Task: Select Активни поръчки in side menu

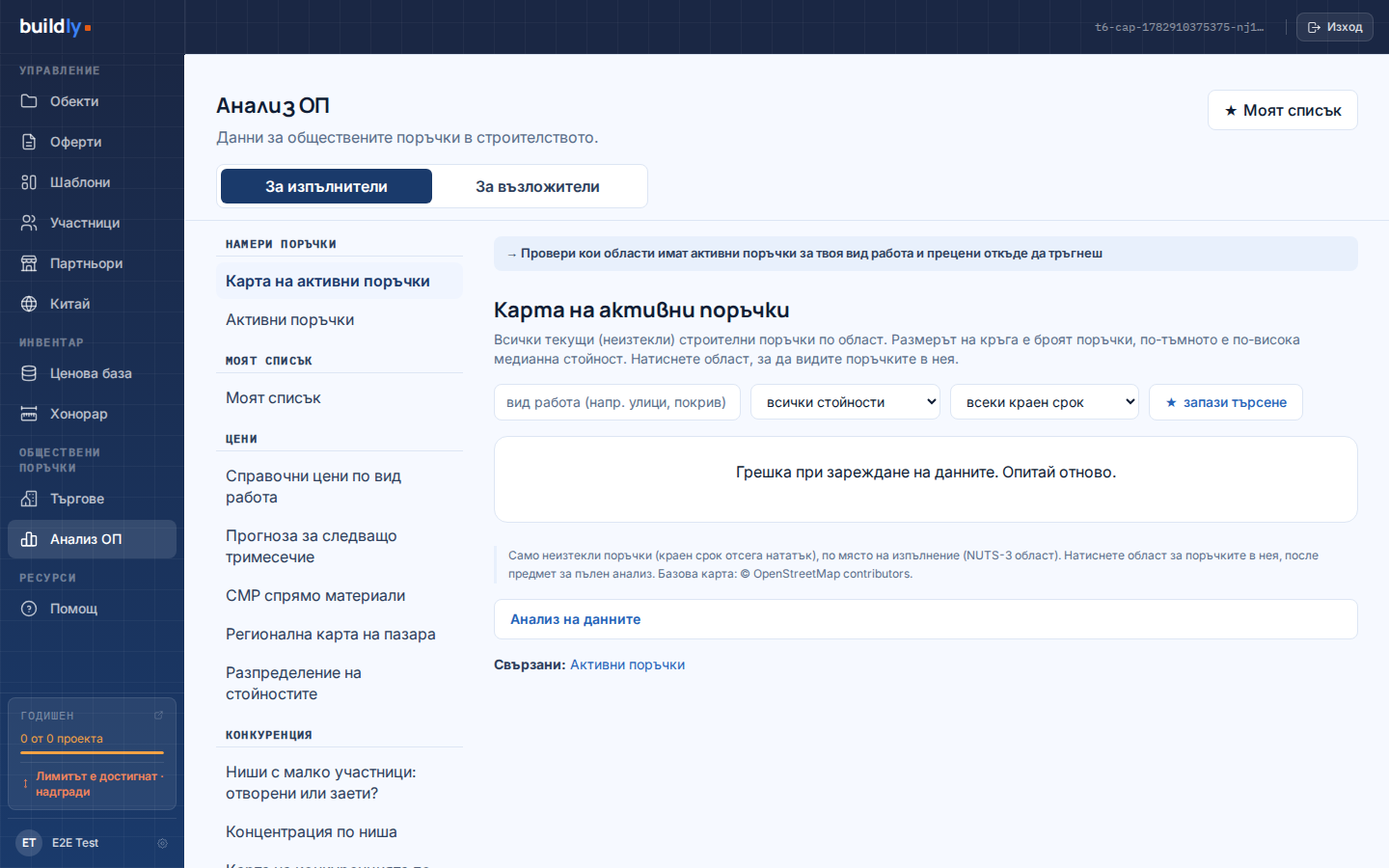Action: tap(340, 319)
